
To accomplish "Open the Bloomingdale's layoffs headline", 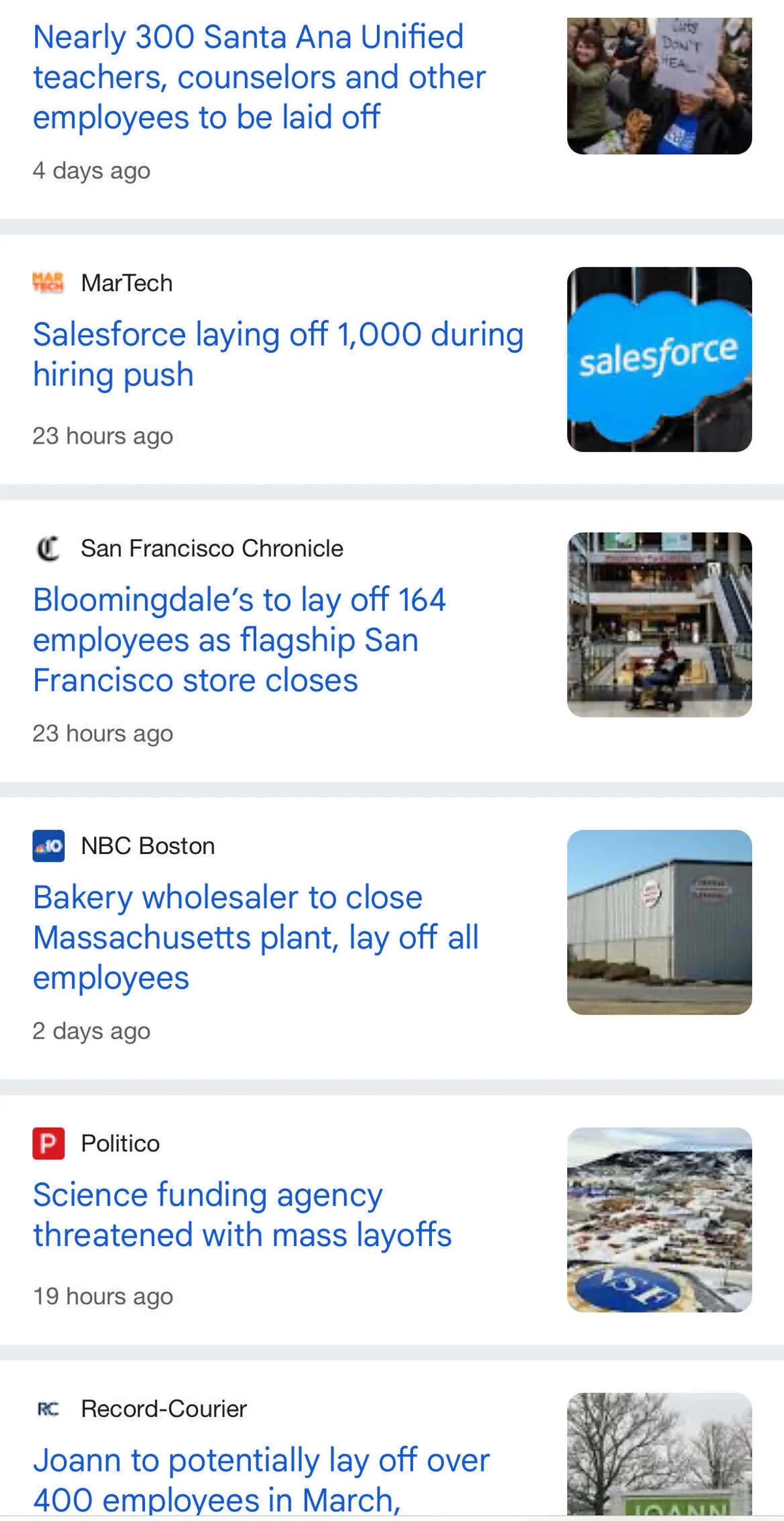I will (239, 640).
